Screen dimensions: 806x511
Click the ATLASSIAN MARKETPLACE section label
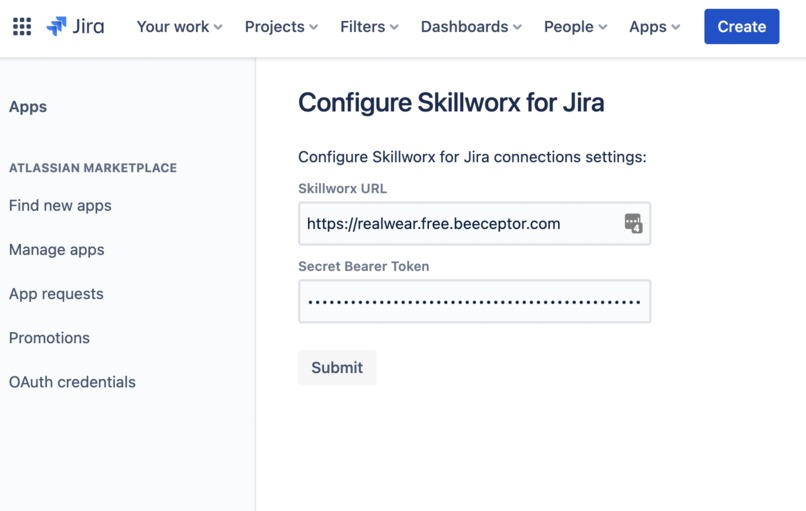(x=93, y=168)
